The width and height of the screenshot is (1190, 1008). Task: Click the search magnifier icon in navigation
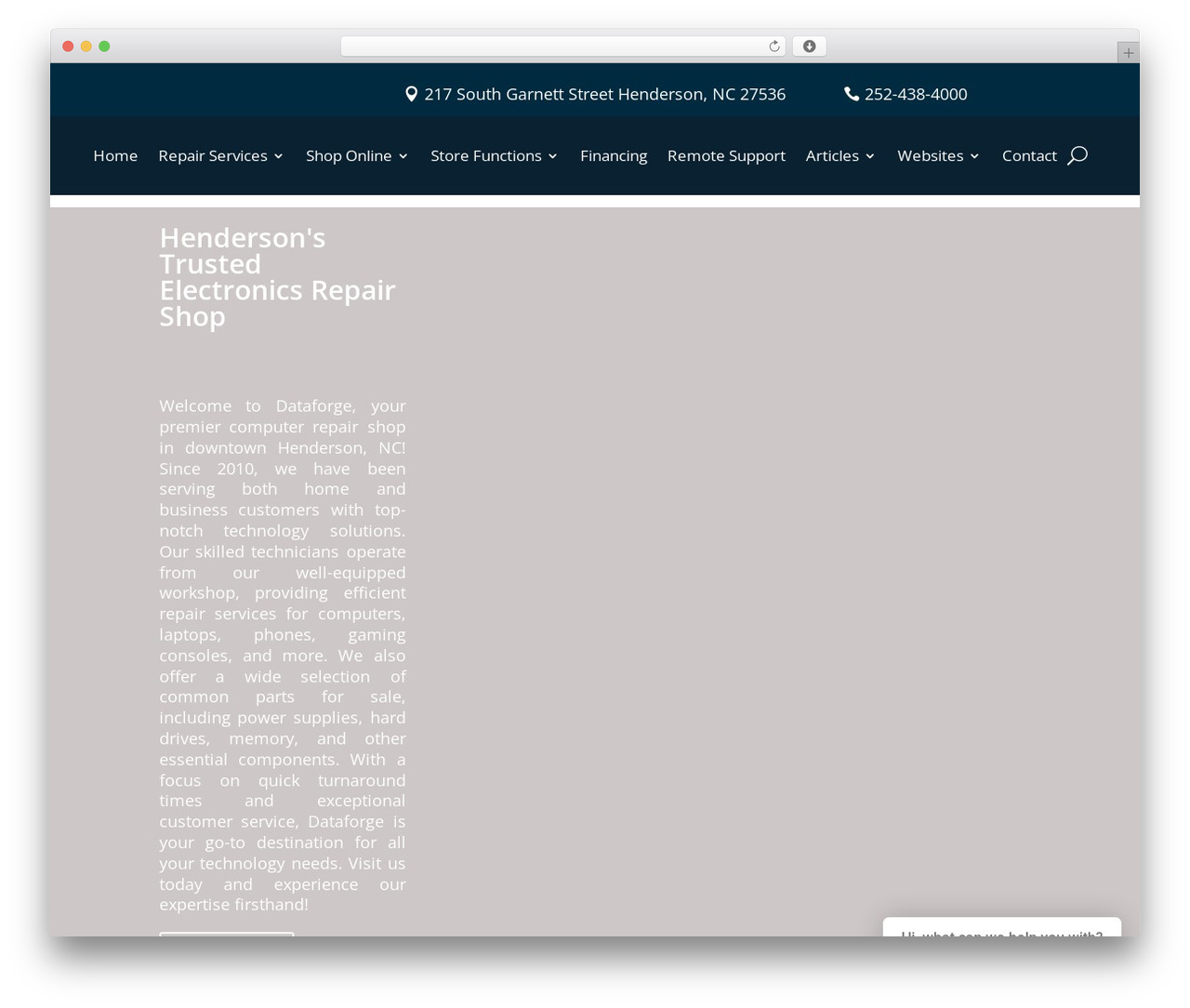coord(1077,155)
